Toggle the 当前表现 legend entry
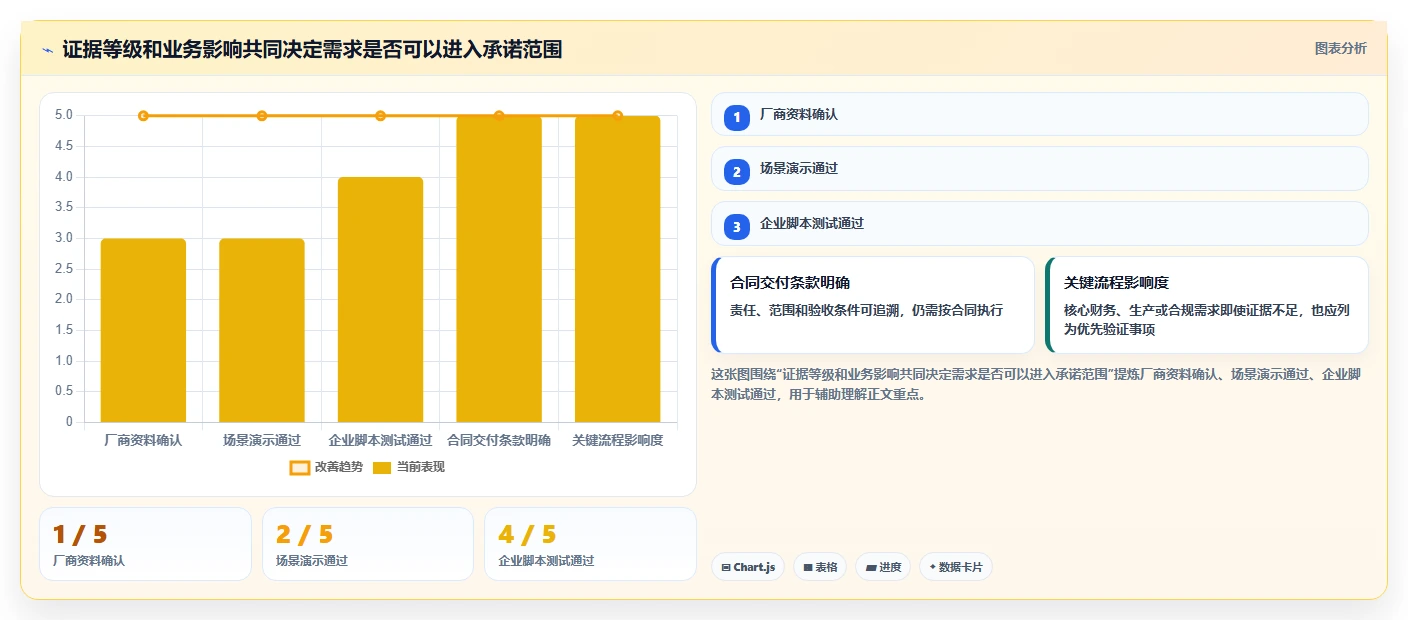Screen dimensions: 1408x620 (408, 467)
